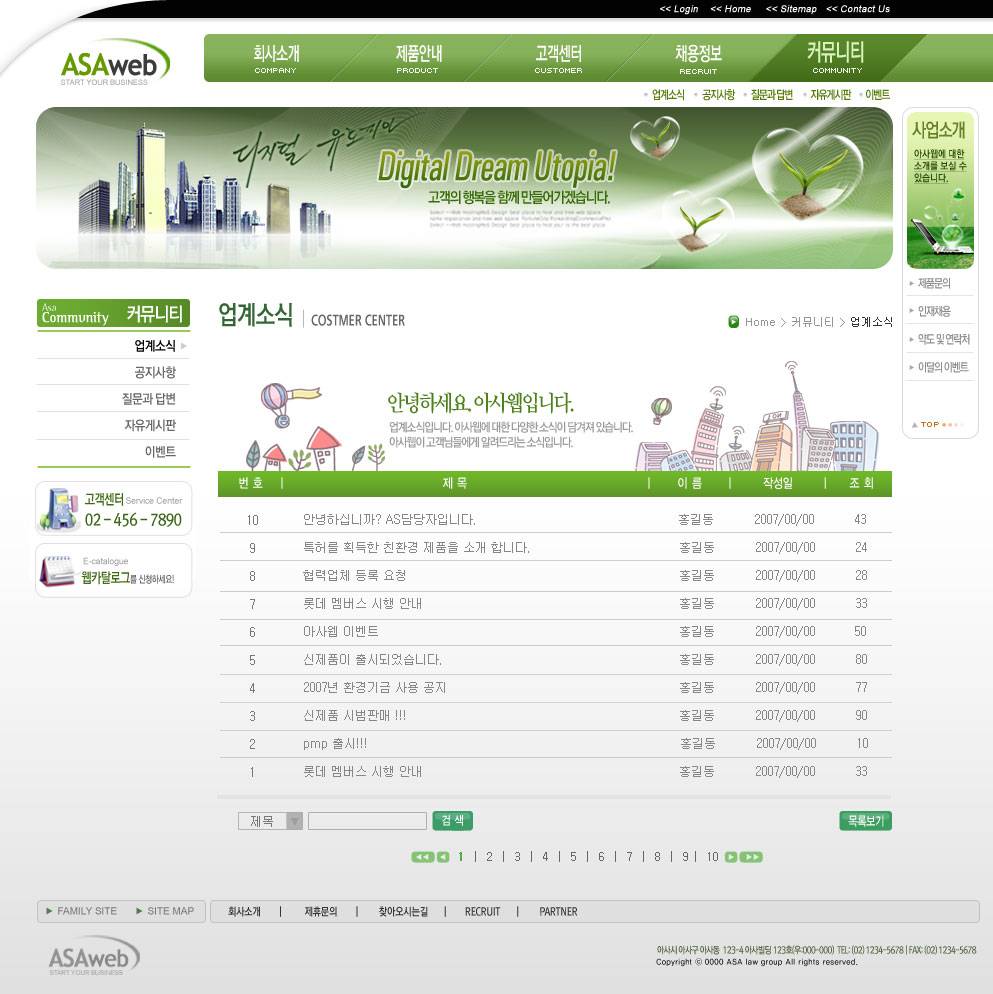
Task: Click the phone icon beside 02-456-7890
Action: tap(59, 508)
